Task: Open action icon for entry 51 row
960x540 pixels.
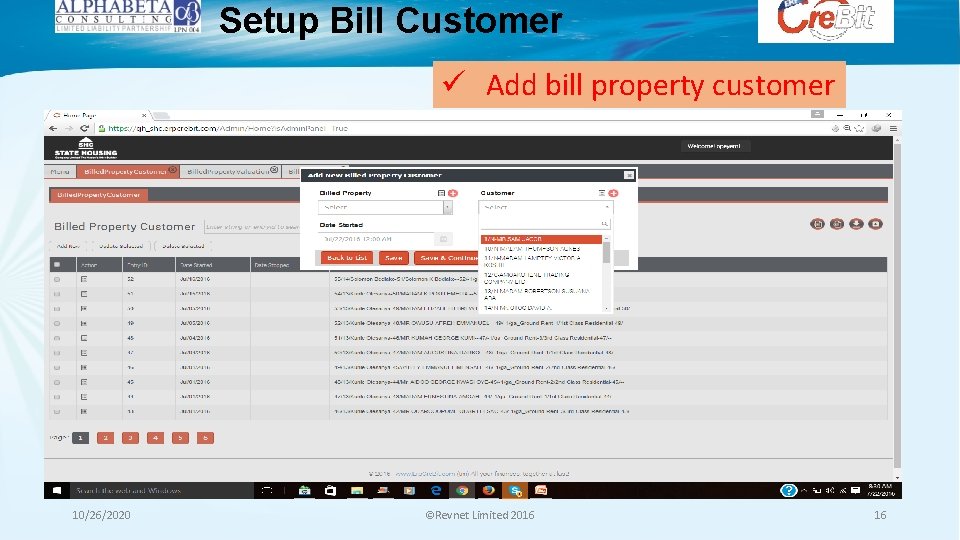Action: click(x=84, y=294)
